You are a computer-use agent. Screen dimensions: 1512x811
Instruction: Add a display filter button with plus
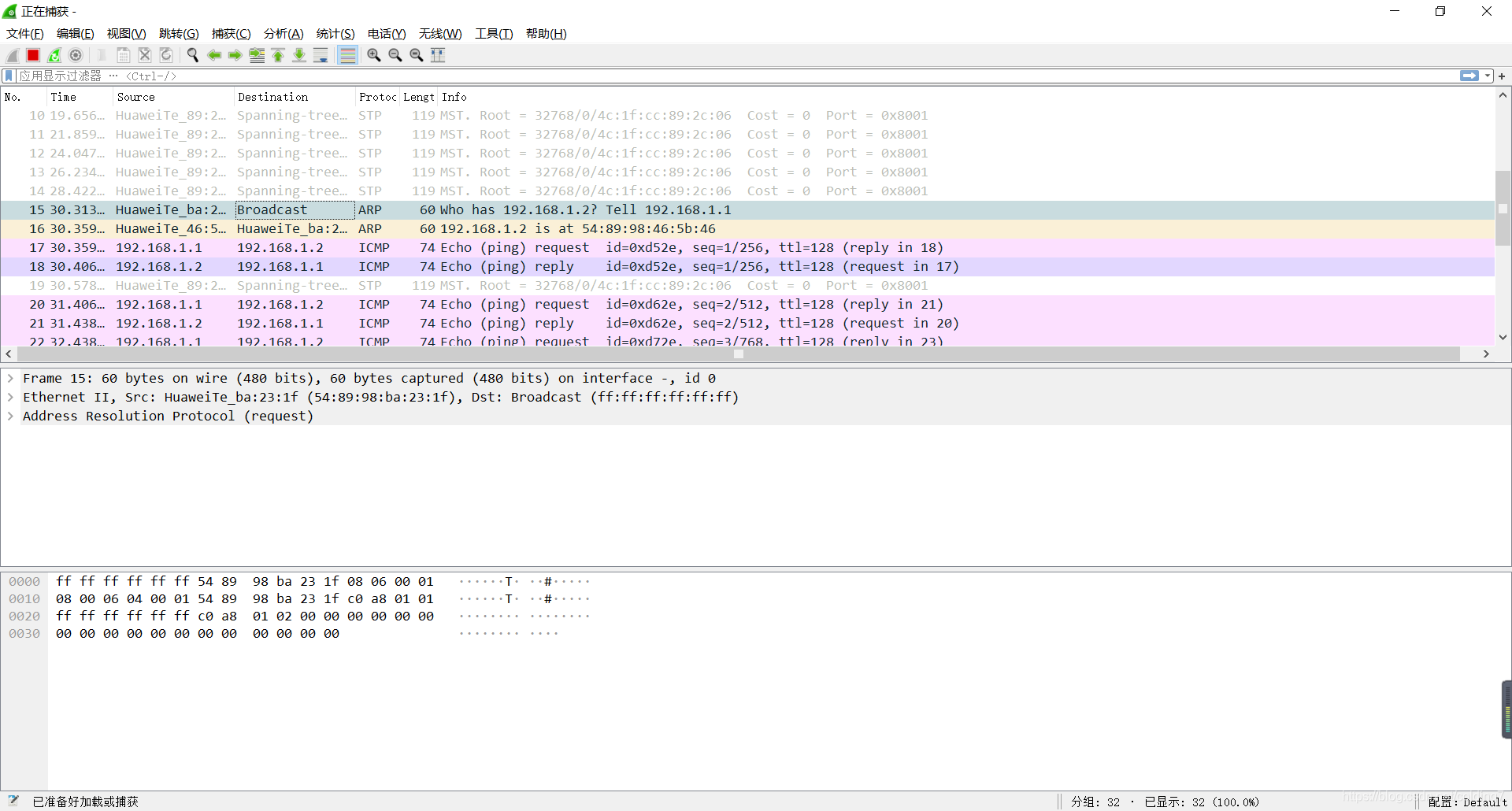(1502, 76)
